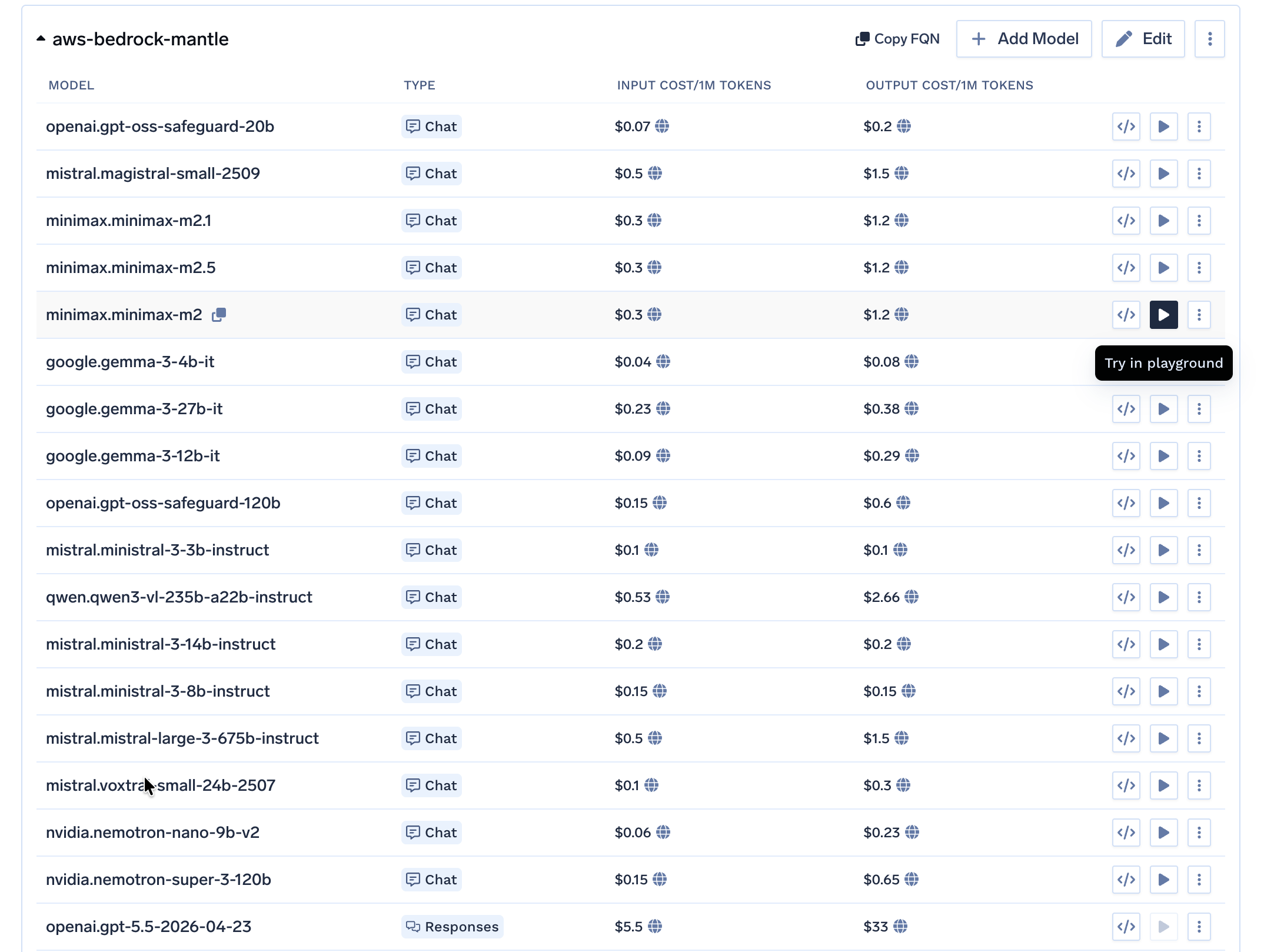This screenshot has width=1264, height=952.
Task: Open code snippet for openai.gpt-oss-safeguard-20b
Action: 1126,127
